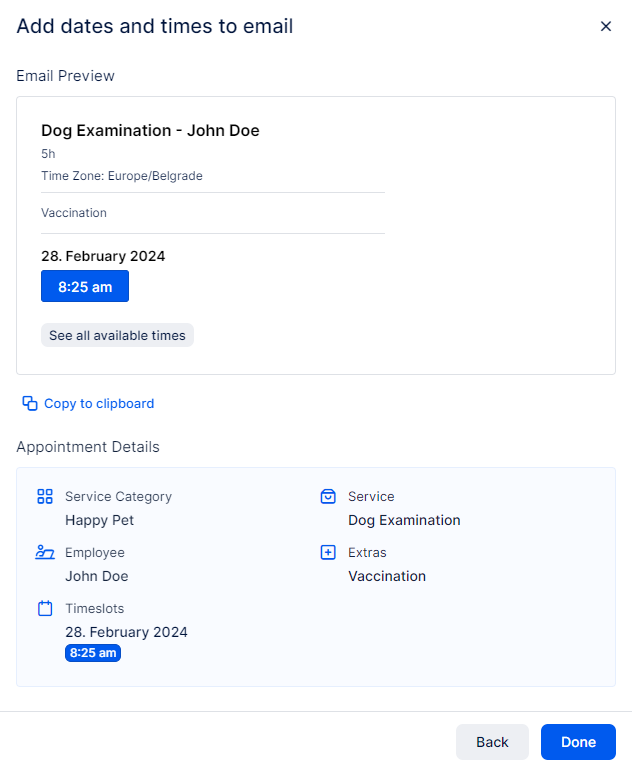Close the dialog with the X icon
Image resolution: width=632 pixels, height=765 pixels.
pos(605,27)
